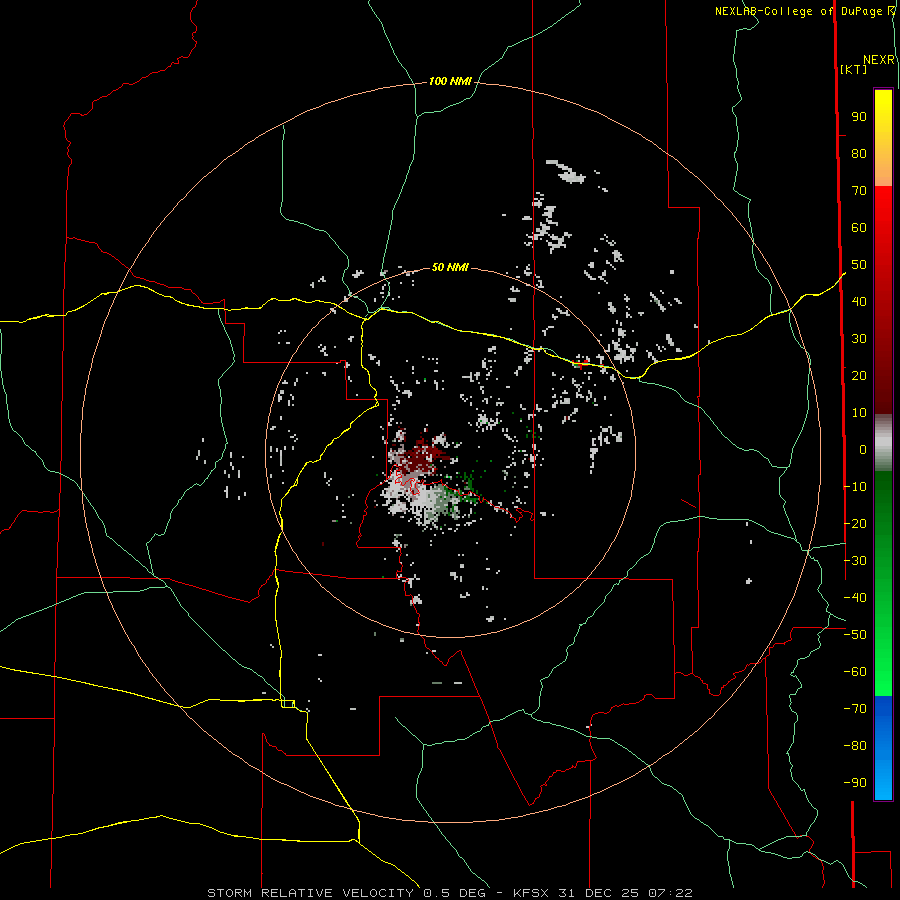Click the KFSX station identifier

533,893
